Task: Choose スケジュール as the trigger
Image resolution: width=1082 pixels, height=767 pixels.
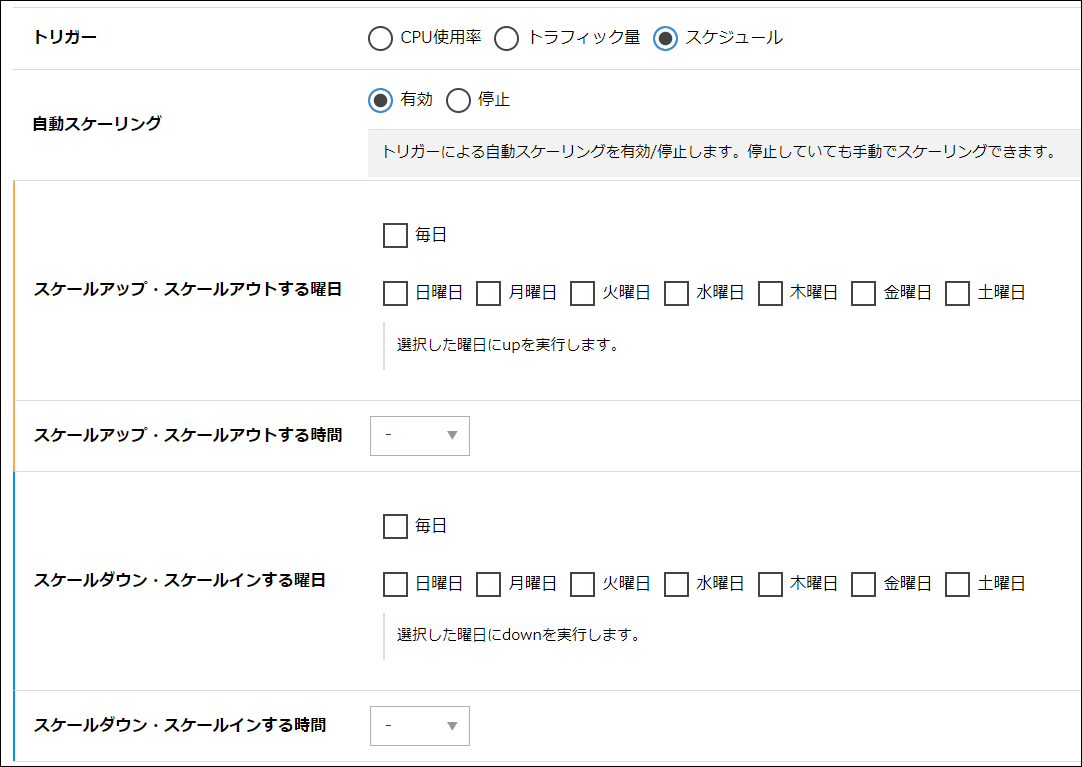Action: tap(665, 39)
